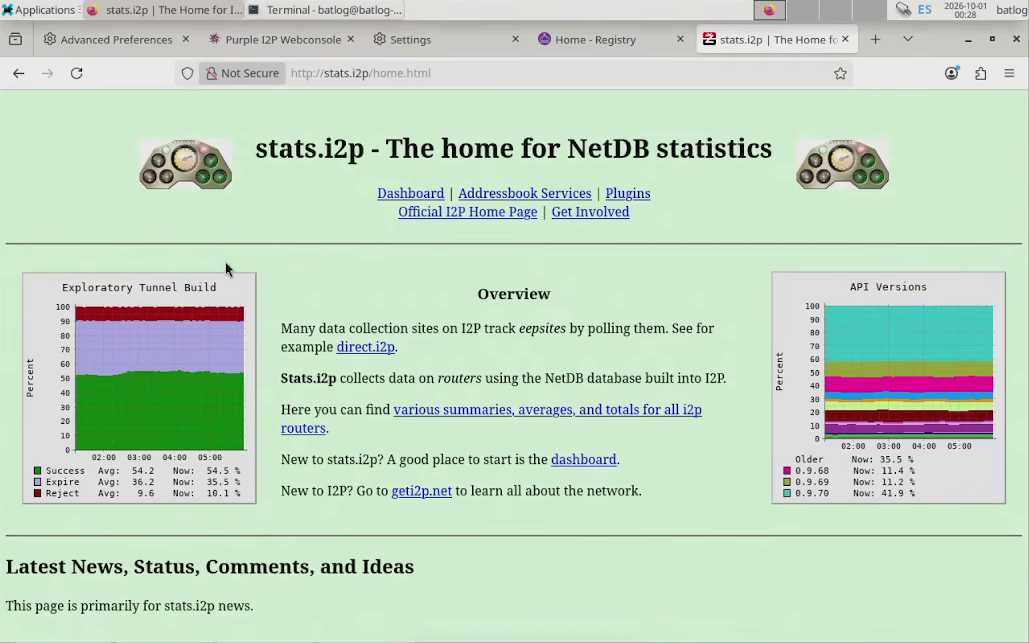This screenshot has width=1029, height=643.
Task: Click the forward navigation arrow
Action: click(x=47, y=73)
